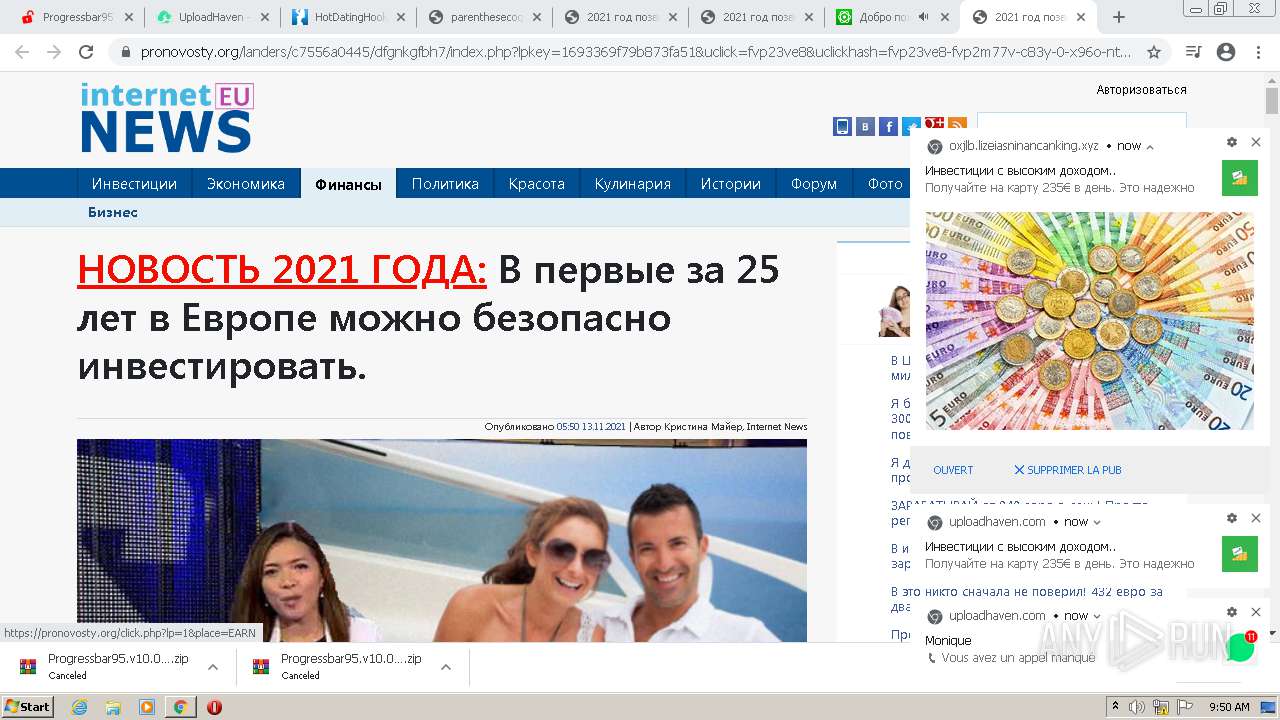The height and width of the screenshot is (720, 1280).
Task: Open the Форум menu item
Action: point(814,184)
